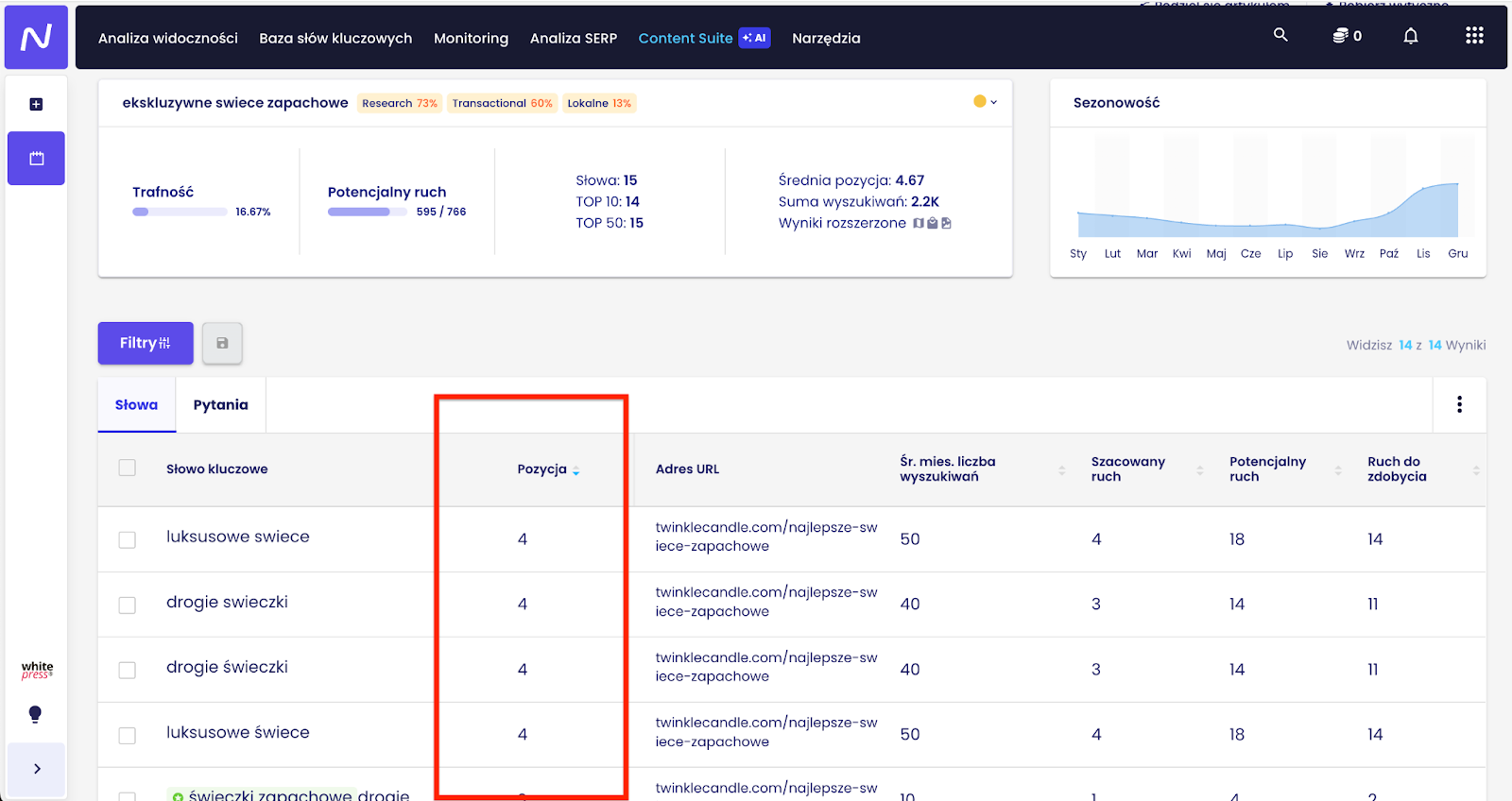Switch to the Pytania tab
Image resolution: width=1512 pixels, height=801 pixels.
click(220, 404)
